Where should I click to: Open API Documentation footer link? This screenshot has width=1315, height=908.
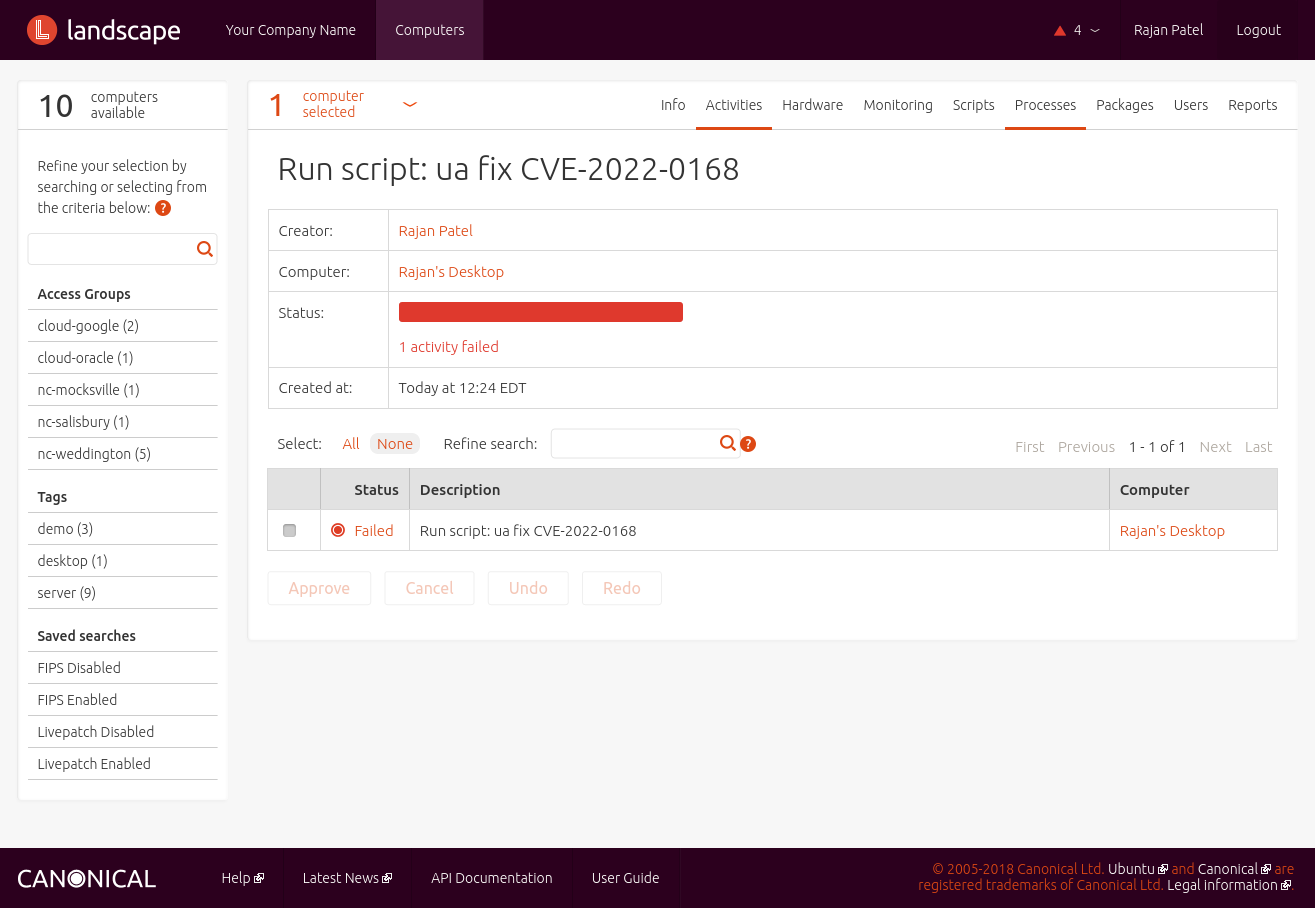[492, 878]
